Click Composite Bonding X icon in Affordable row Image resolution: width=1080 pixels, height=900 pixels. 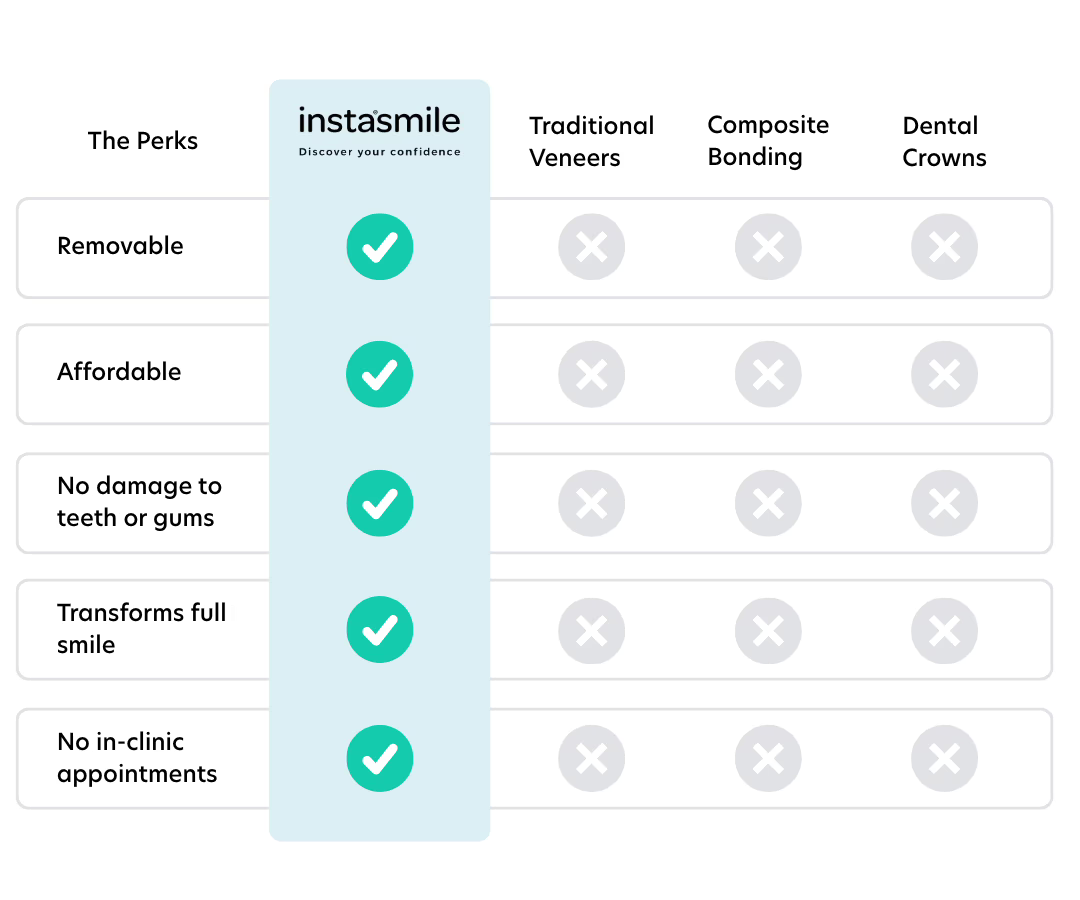(x=768, y=374)
